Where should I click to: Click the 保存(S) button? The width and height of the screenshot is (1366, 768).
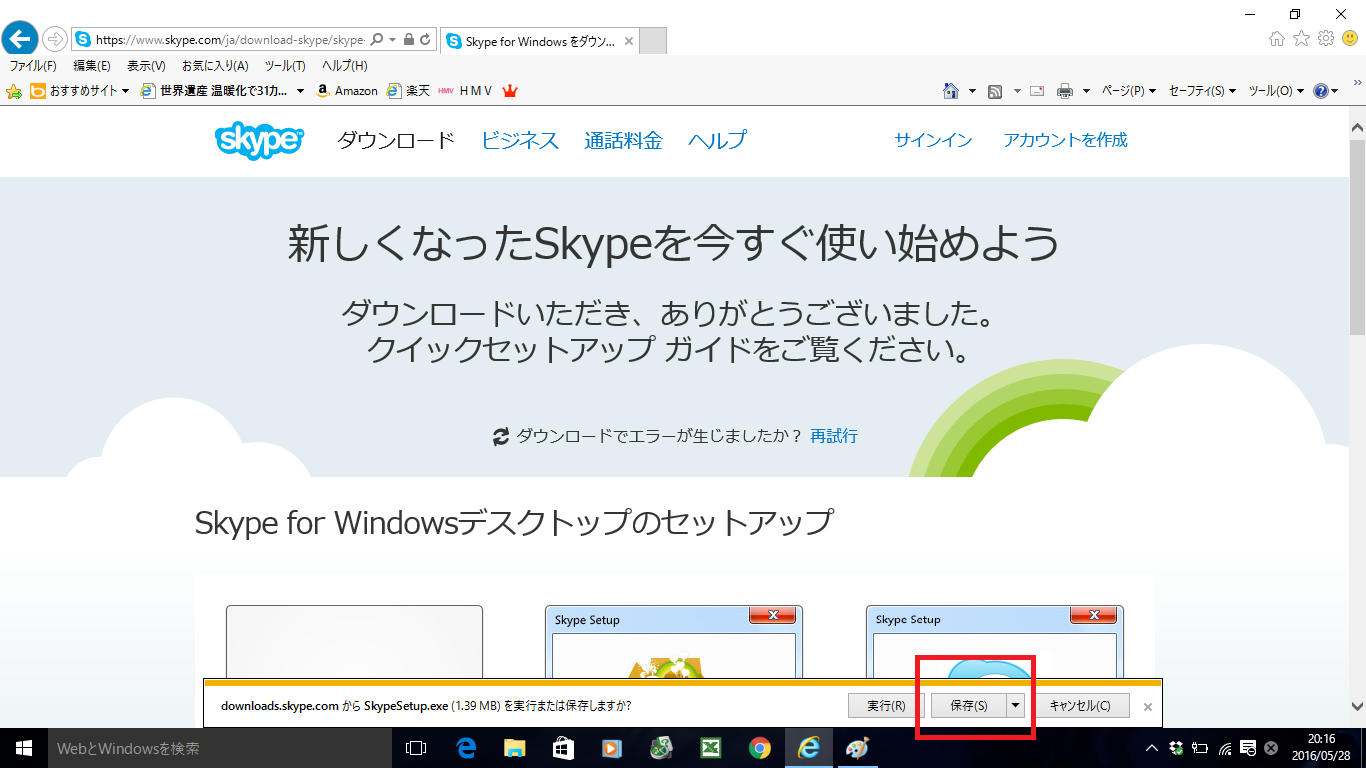[x=968, y=706]
